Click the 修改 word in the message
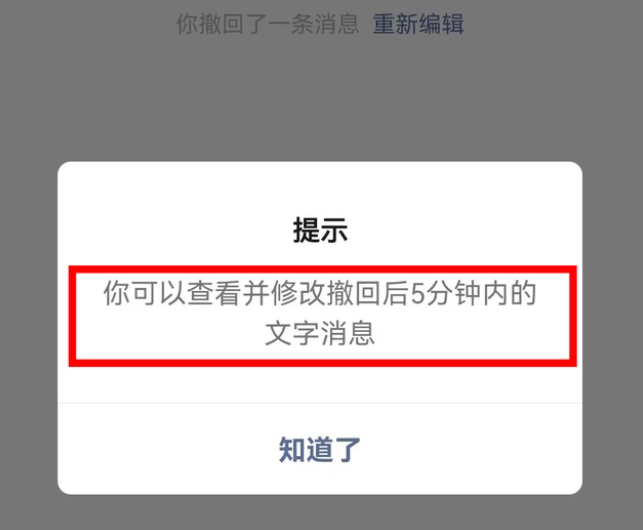The width and height of the screenshot is (643, 530). [x=298, y=293]
